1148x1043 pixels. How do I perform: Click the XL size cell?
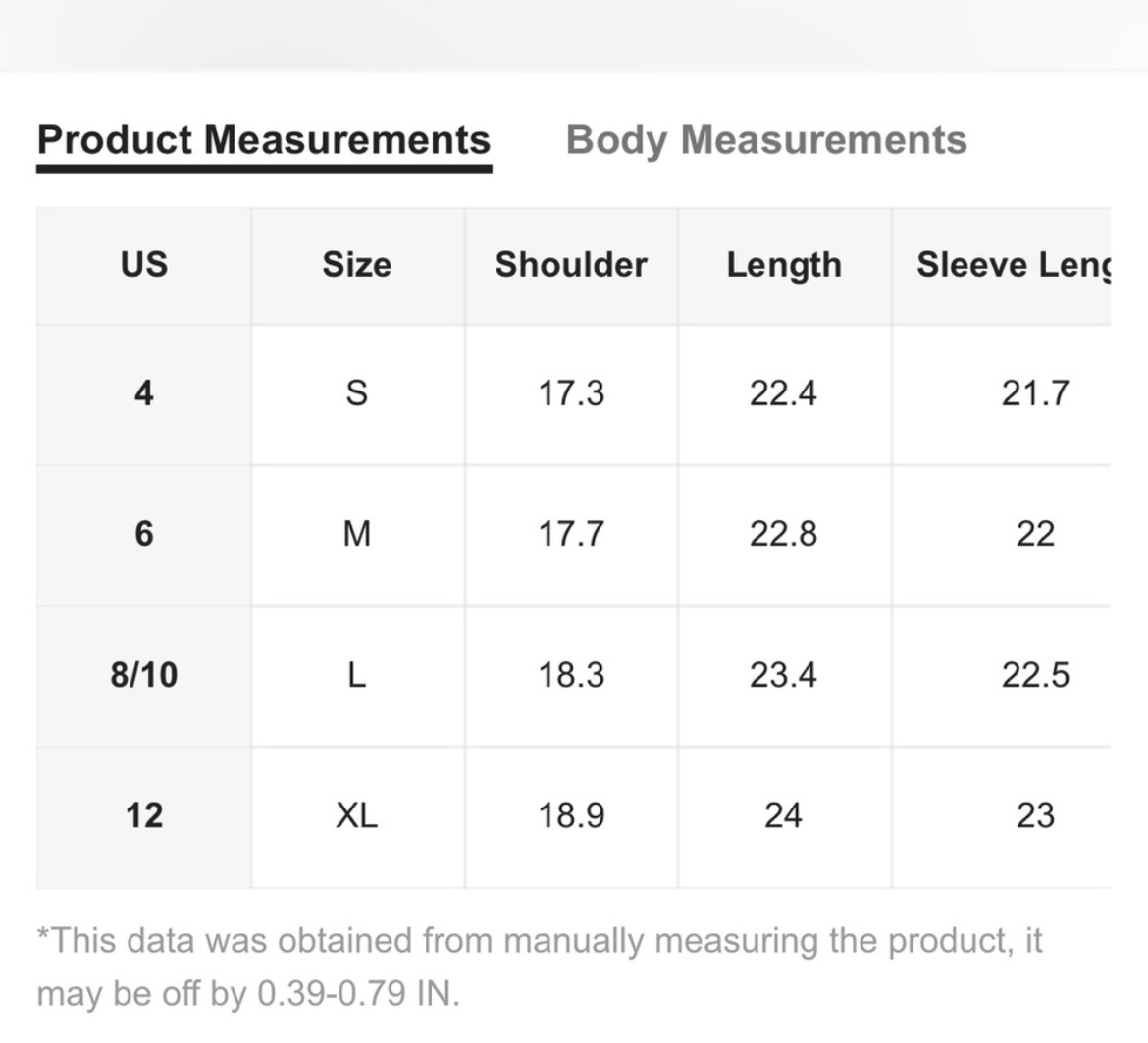pyautogui.click(x=357, y=815)
